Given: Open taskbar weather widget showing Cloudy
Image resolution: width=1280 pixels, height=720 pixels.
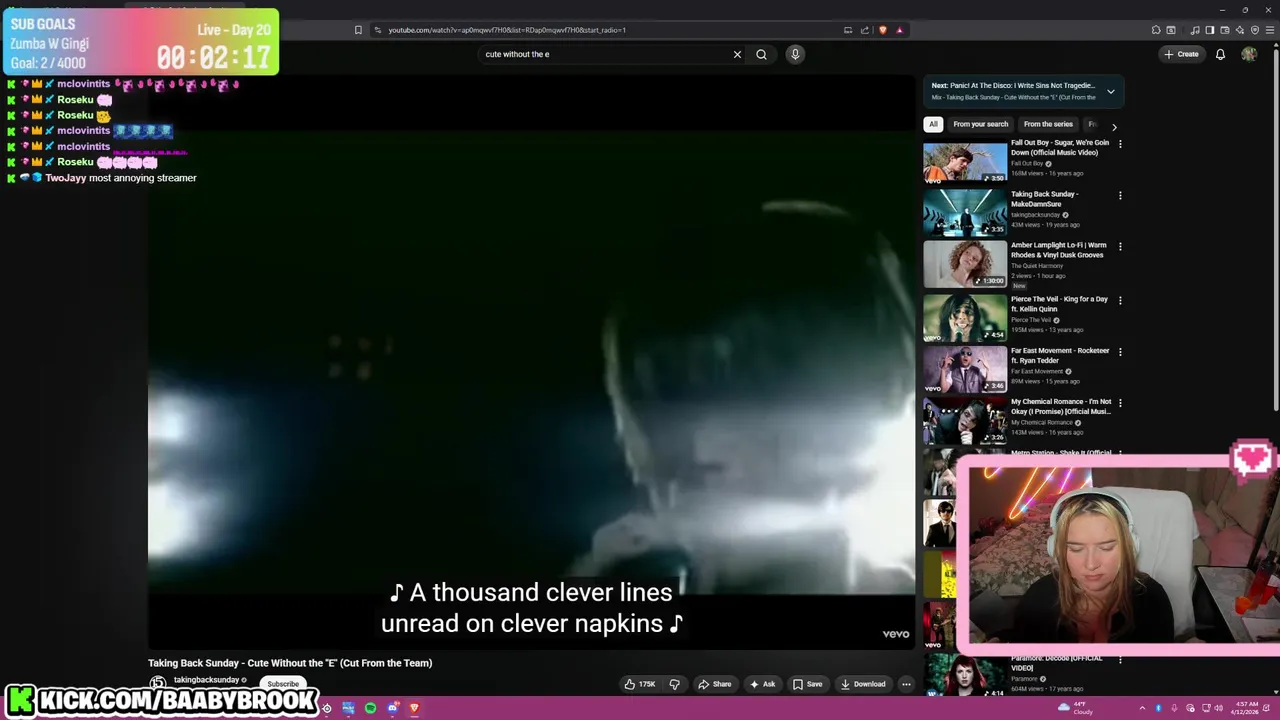Looking at the screenshot, I should point(1075,708).
